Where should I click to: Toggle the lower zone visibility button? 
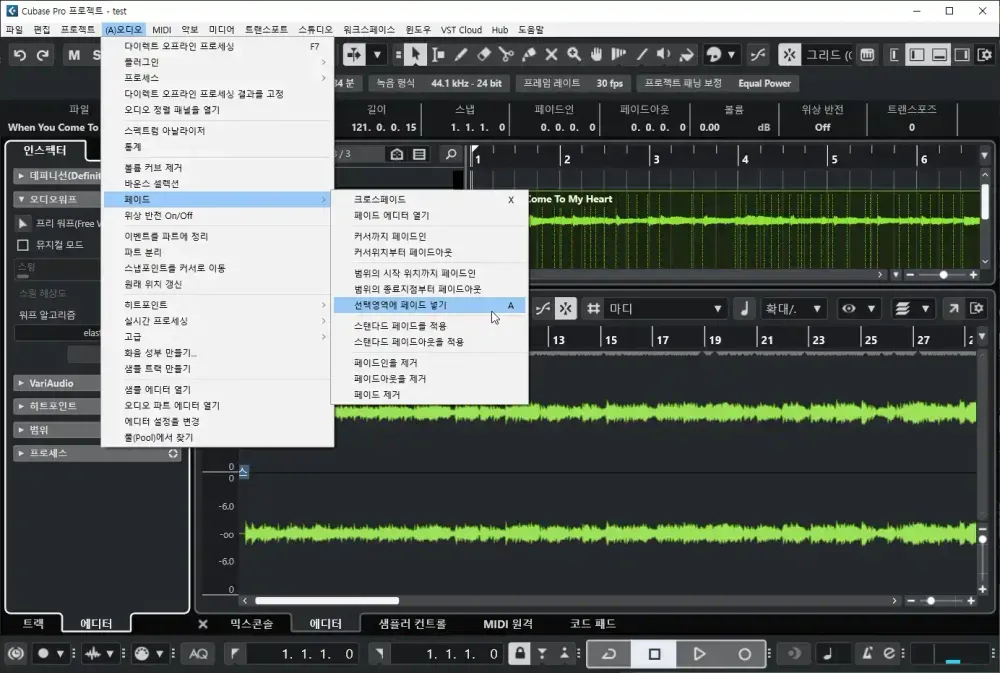coord(939,55)
